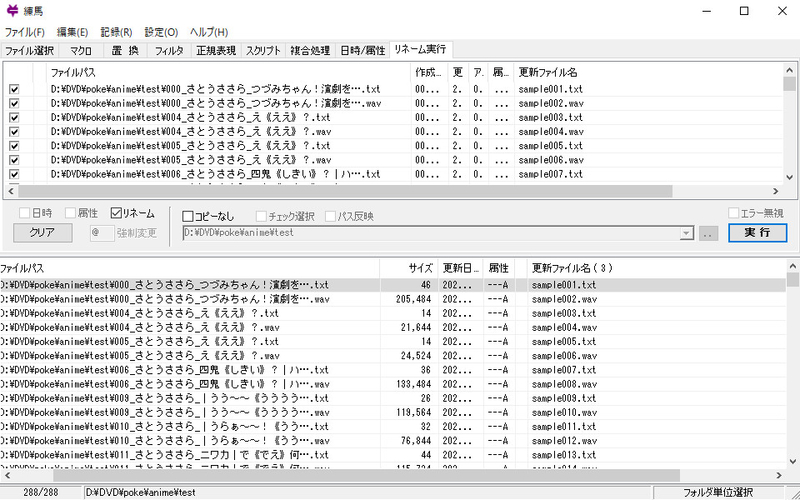
Task: Switch to the ファイル選択 tab
Action: pos(30,51)
